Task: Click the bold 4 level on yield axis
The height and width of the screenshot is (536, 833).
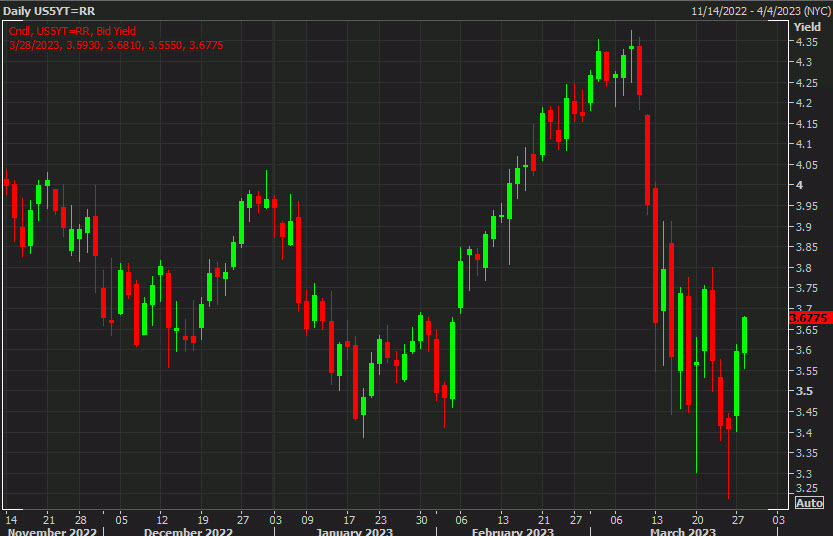Action: [799, 185]
